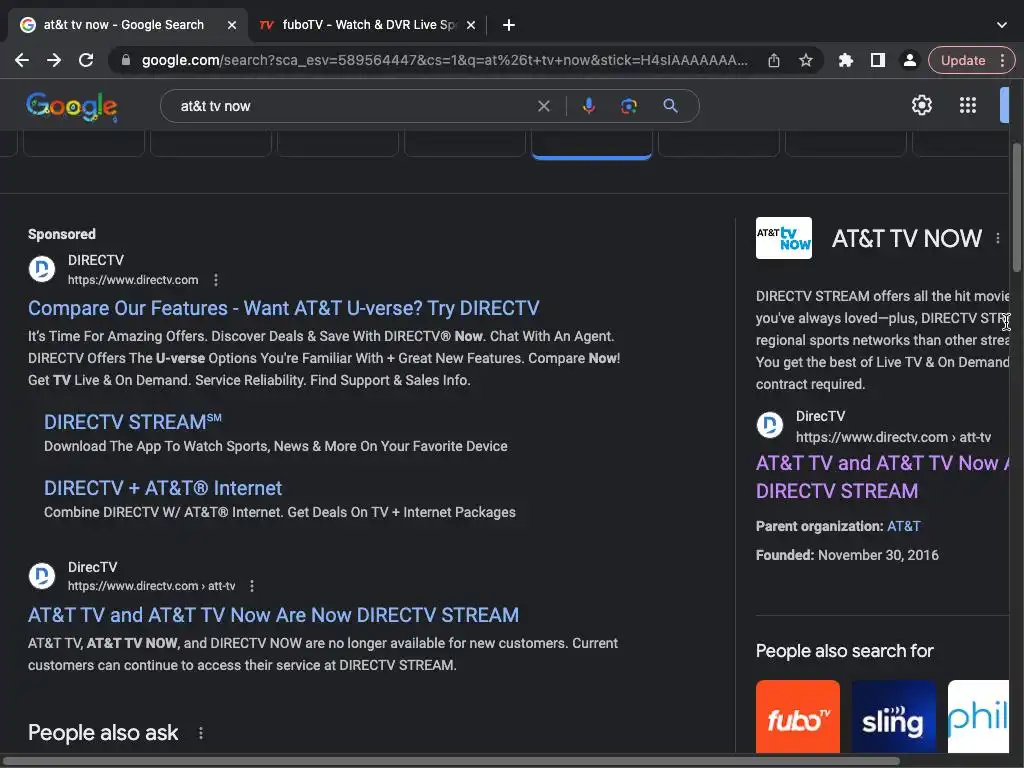Toggle the browser side panel icon
This screenshot has width=1024, height=768.
tap(878, 60)
